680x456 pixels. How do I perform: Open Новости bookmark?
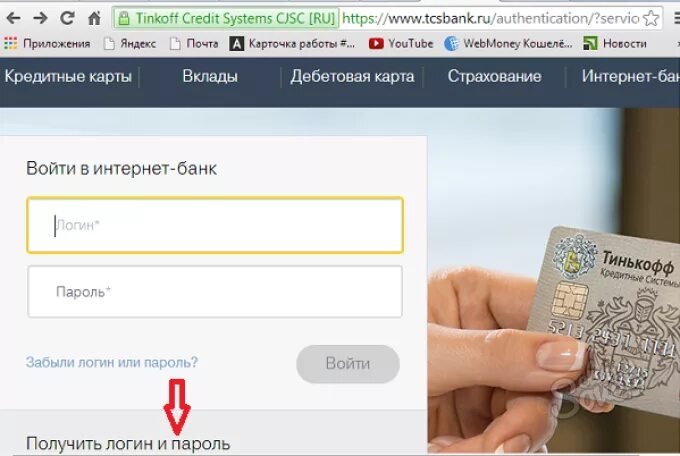615,43
